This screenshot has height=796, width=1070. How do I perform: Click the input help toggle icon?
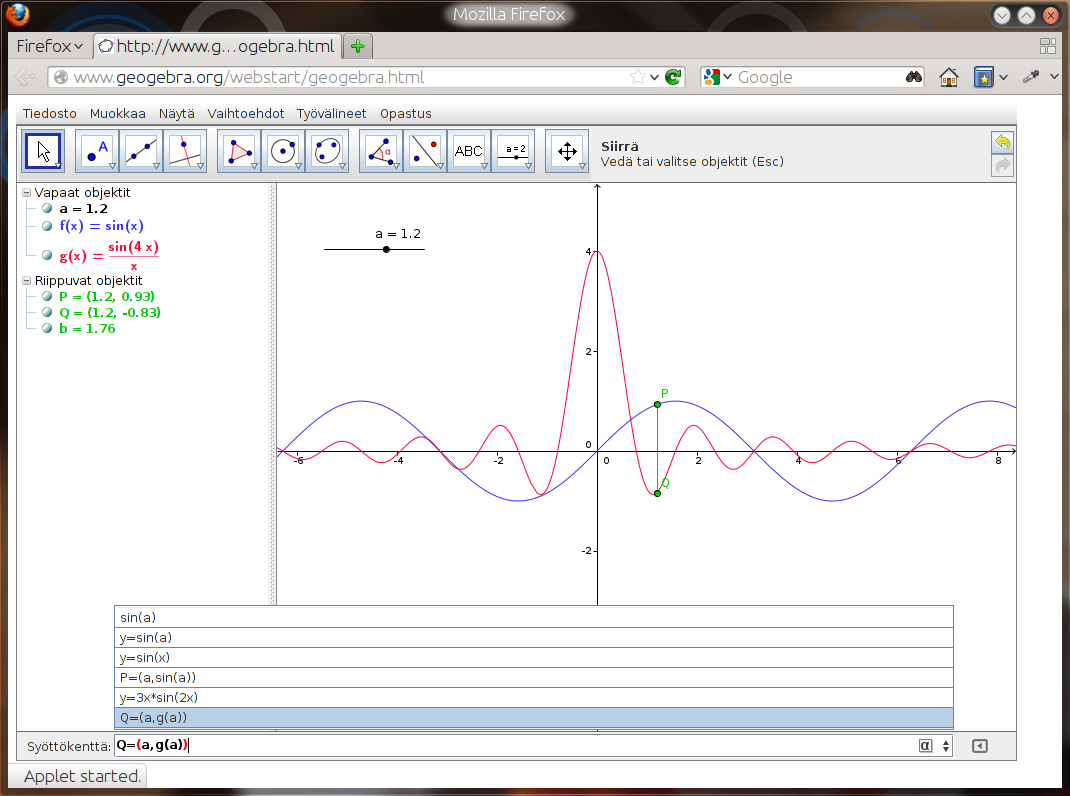pyautogui.click(x=979, y=745)
